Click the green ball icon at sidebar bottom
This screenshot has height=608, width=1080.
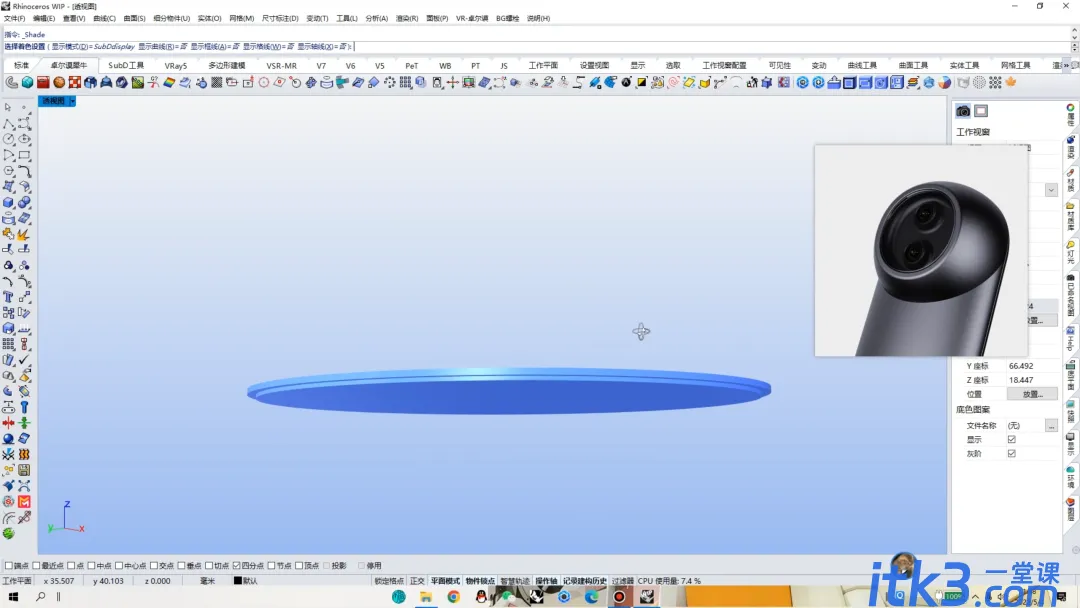tap(8, 534)
